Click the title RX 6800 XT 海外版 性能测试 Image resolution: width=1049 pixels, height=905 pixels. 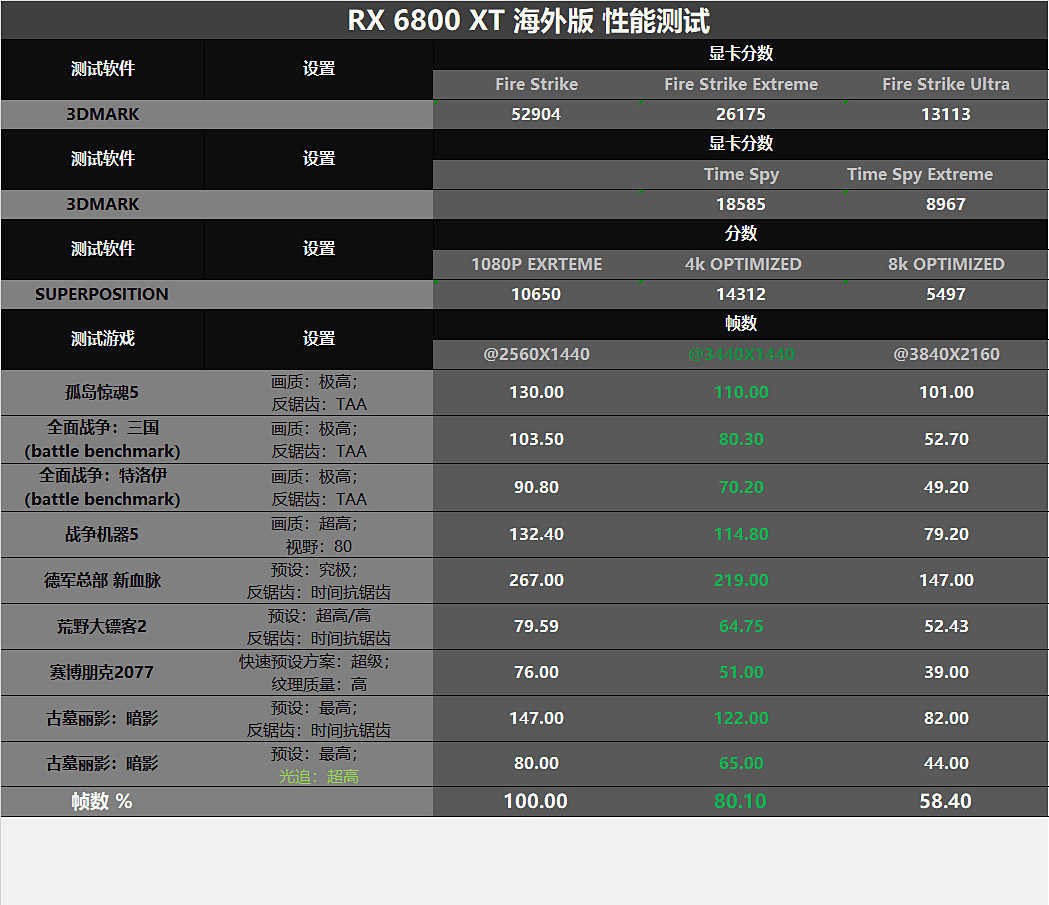coord(529,20)
